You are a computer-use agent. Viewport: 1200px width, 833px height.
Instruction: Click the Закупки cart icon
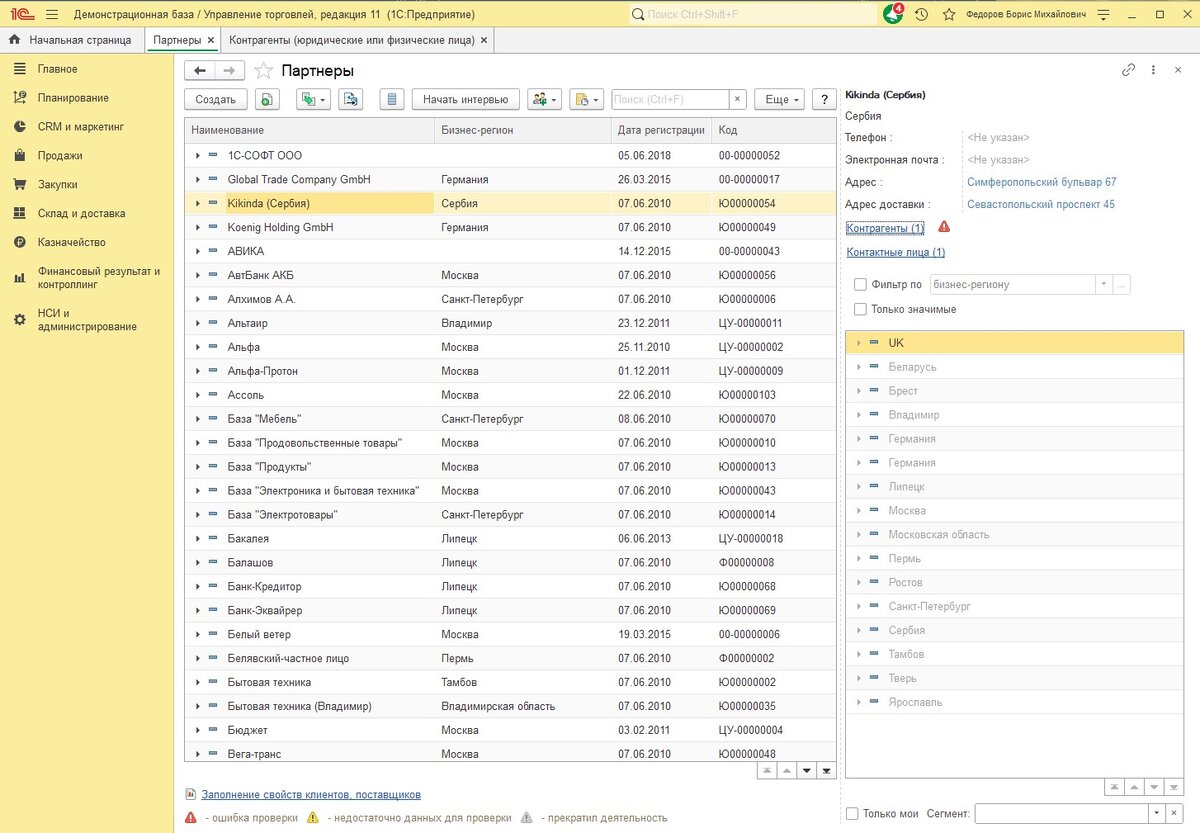[x=19, y=185]
